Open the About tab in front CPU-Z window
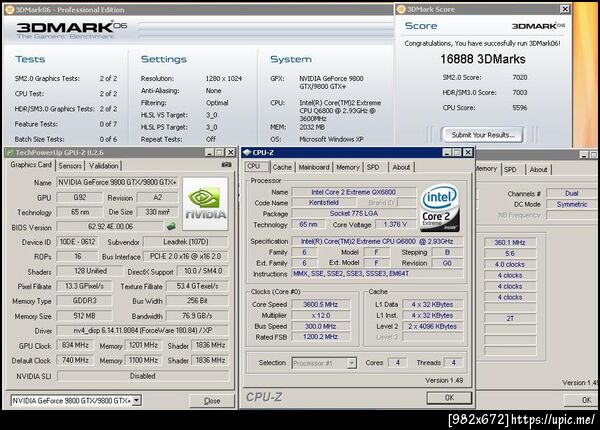The image size is (600, 430). click(401, 167)
